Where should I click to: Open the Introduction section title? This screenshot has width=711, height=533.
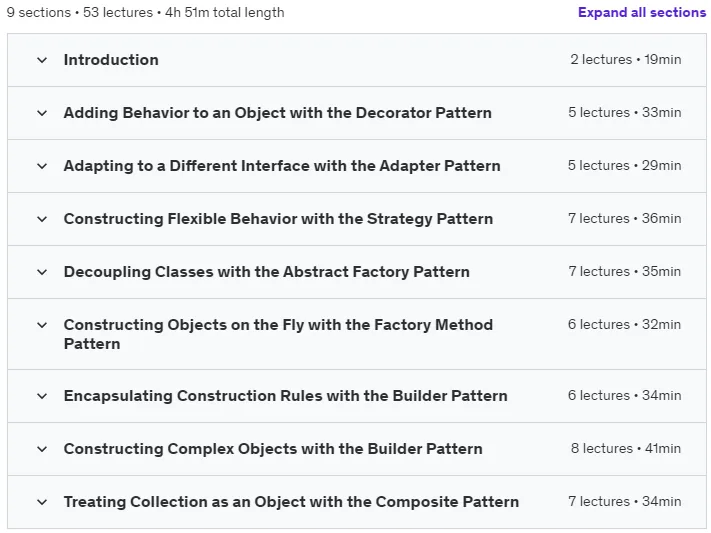pos(111,60)
